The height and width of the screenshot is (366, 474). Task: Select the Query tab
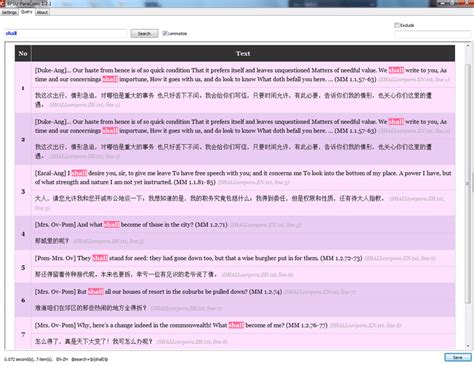tap(26, 12)
